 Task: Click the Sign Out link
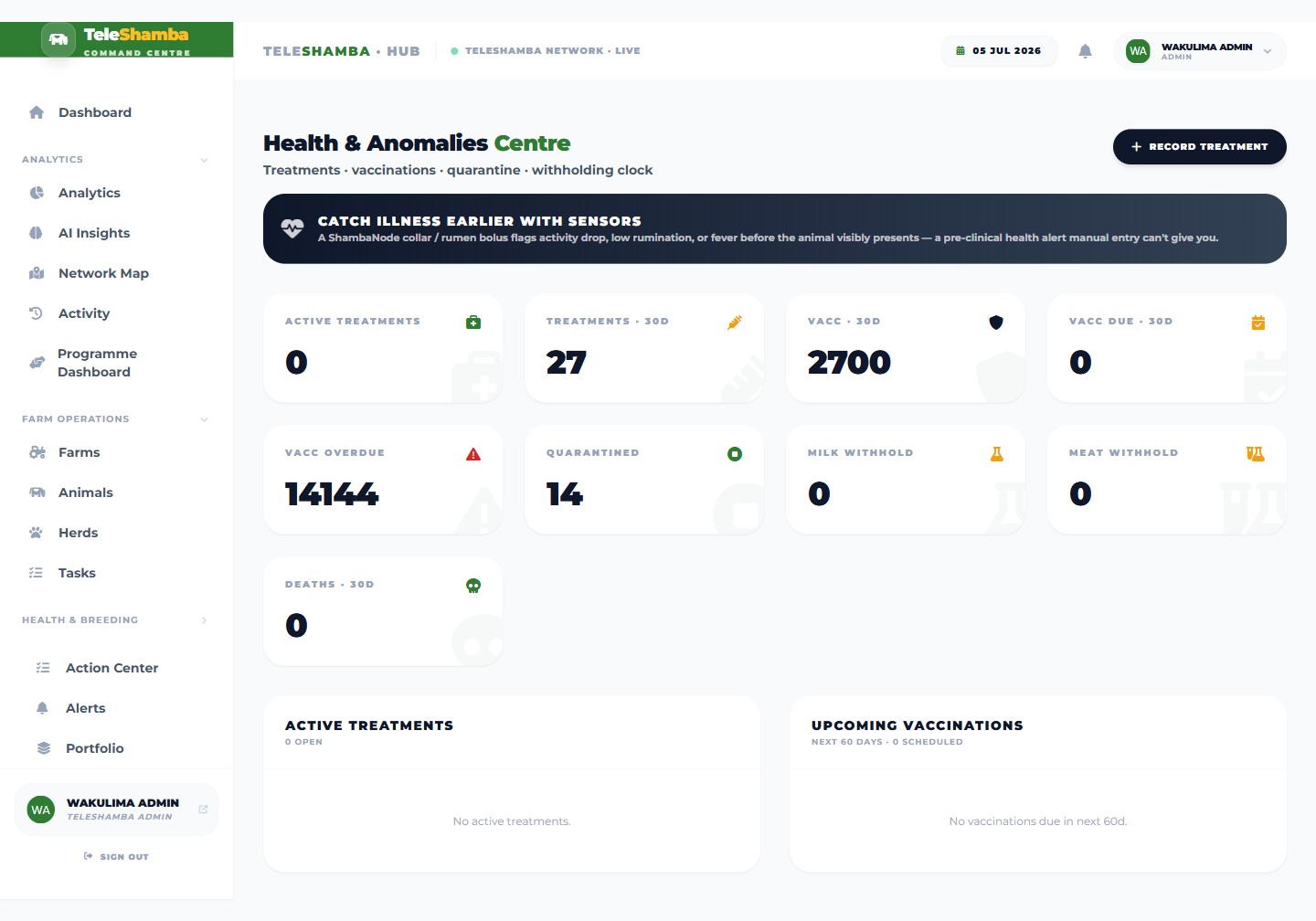tap(116, 857)
